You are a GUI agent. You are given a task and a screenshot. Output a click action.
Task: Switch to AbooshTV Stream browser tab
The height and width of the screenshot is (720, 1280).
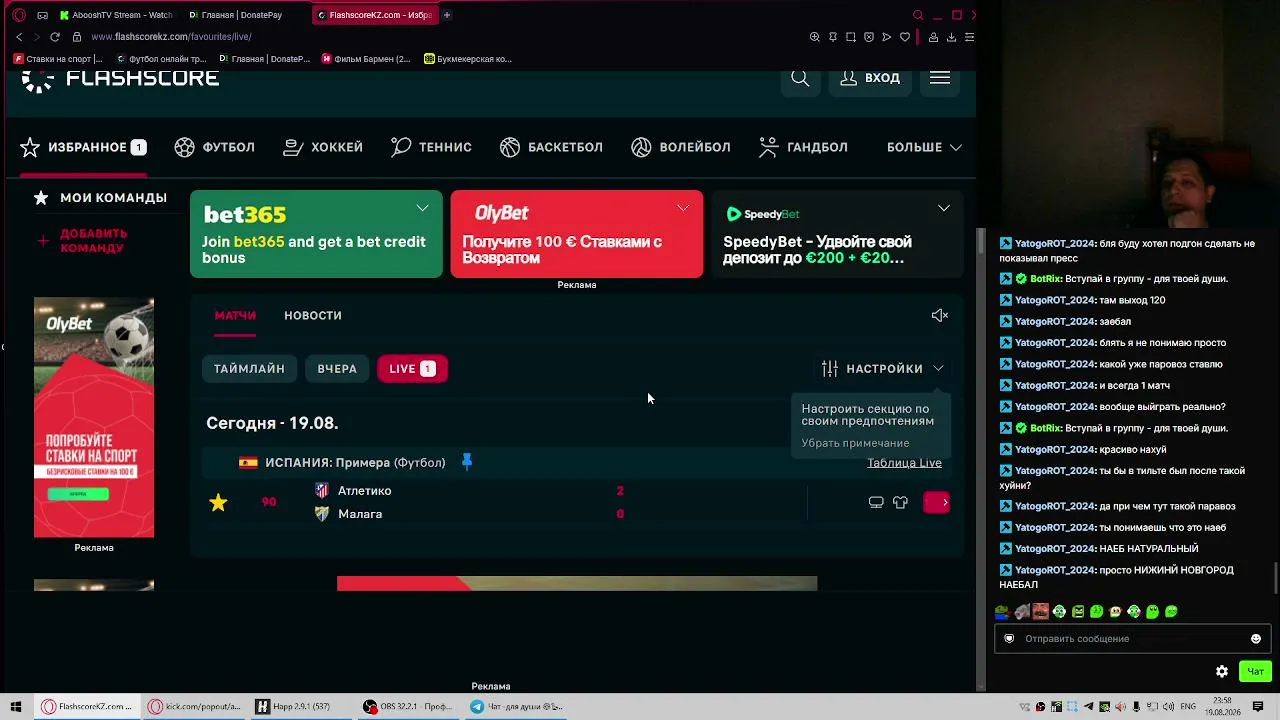tap(117, 15)
